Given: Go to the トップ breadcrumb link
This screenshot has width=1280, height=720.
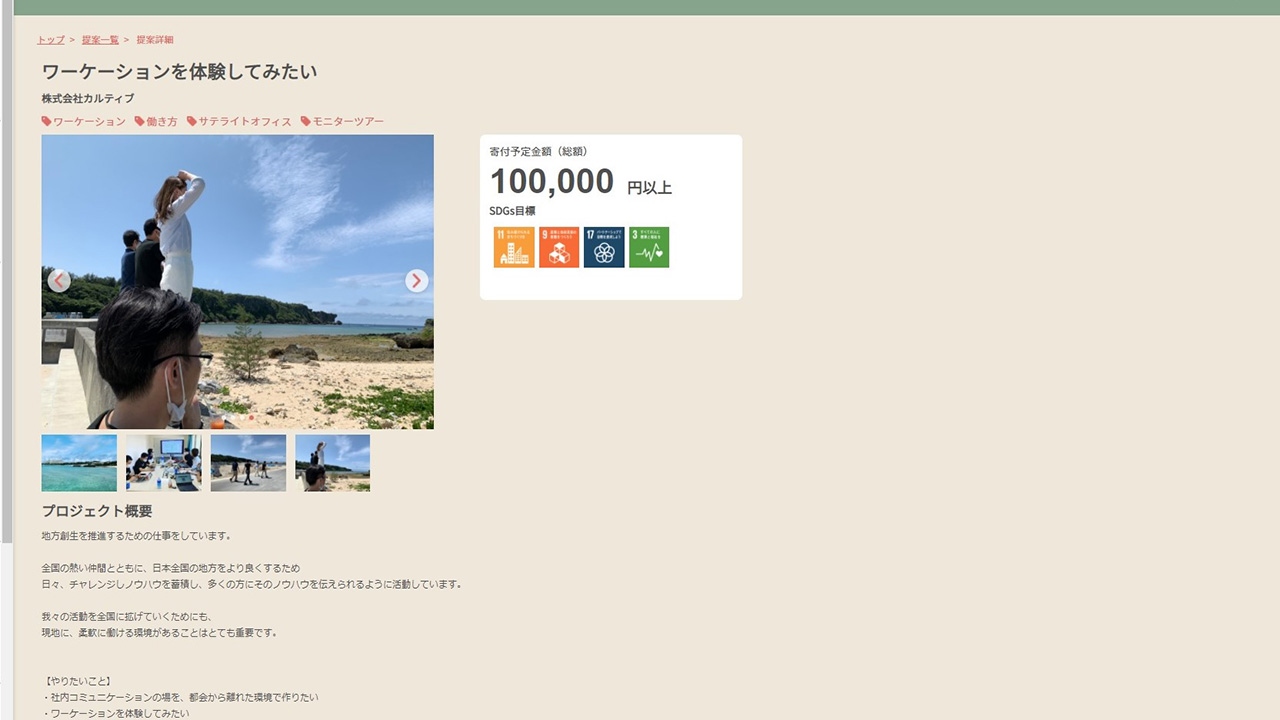Looking at the screenshot, I should point(51,40).
